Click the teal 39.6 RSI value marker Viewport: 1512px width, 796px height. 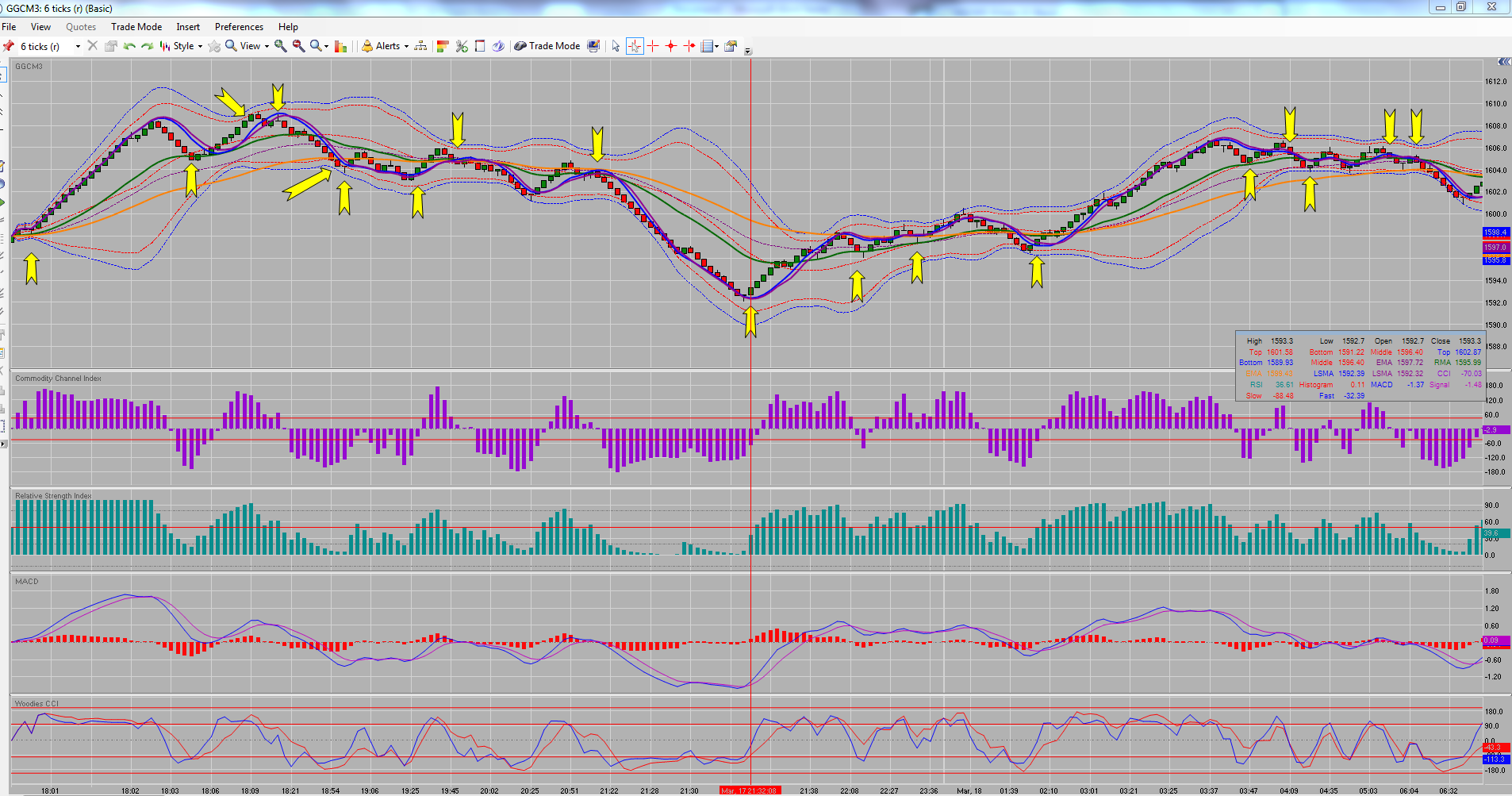(1496, 533)
